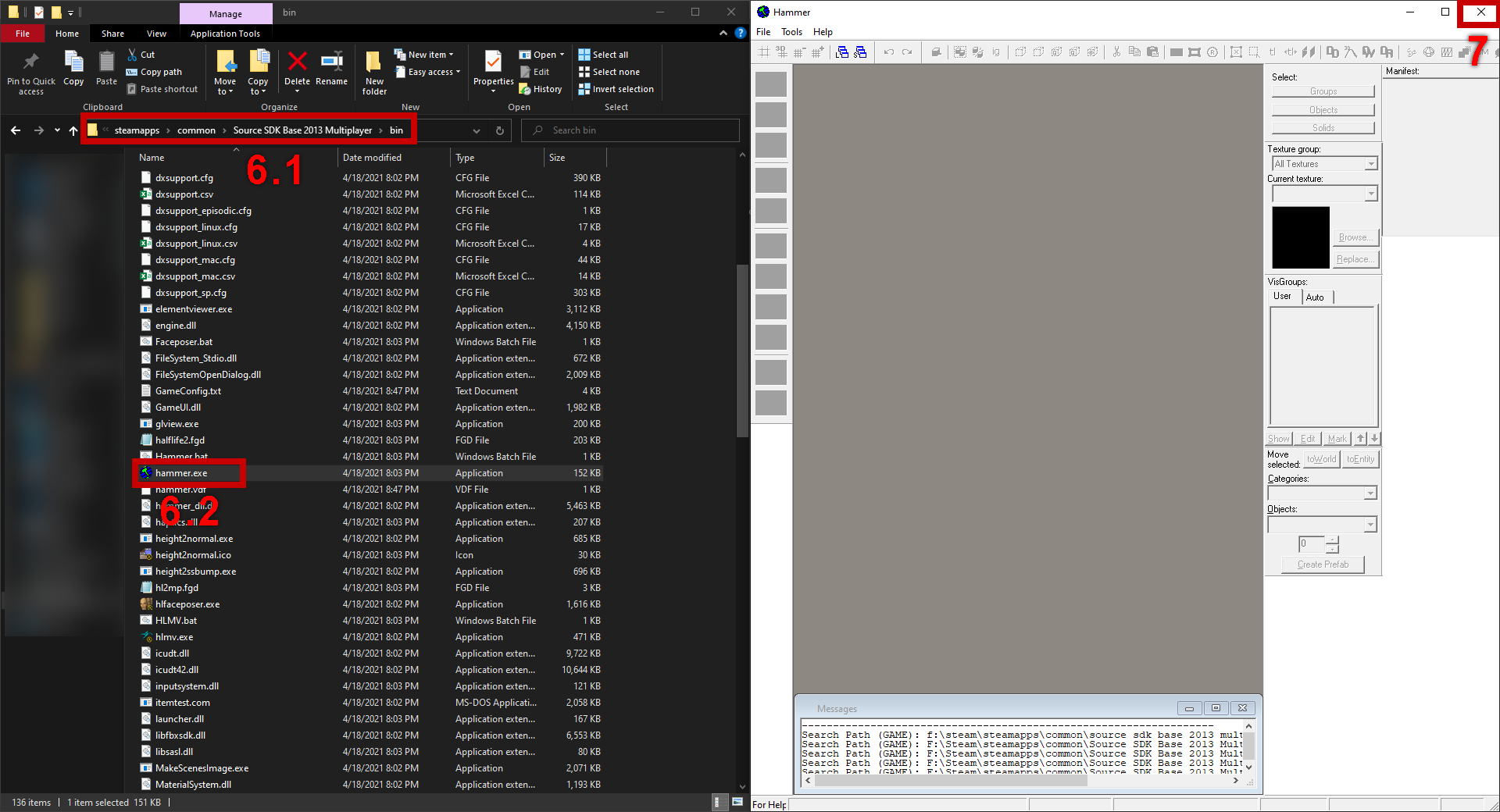This screenshot has width=1500, height=812.
Task: Click the Undo arrow in Hammer toolbar
Action: [889, 52]
